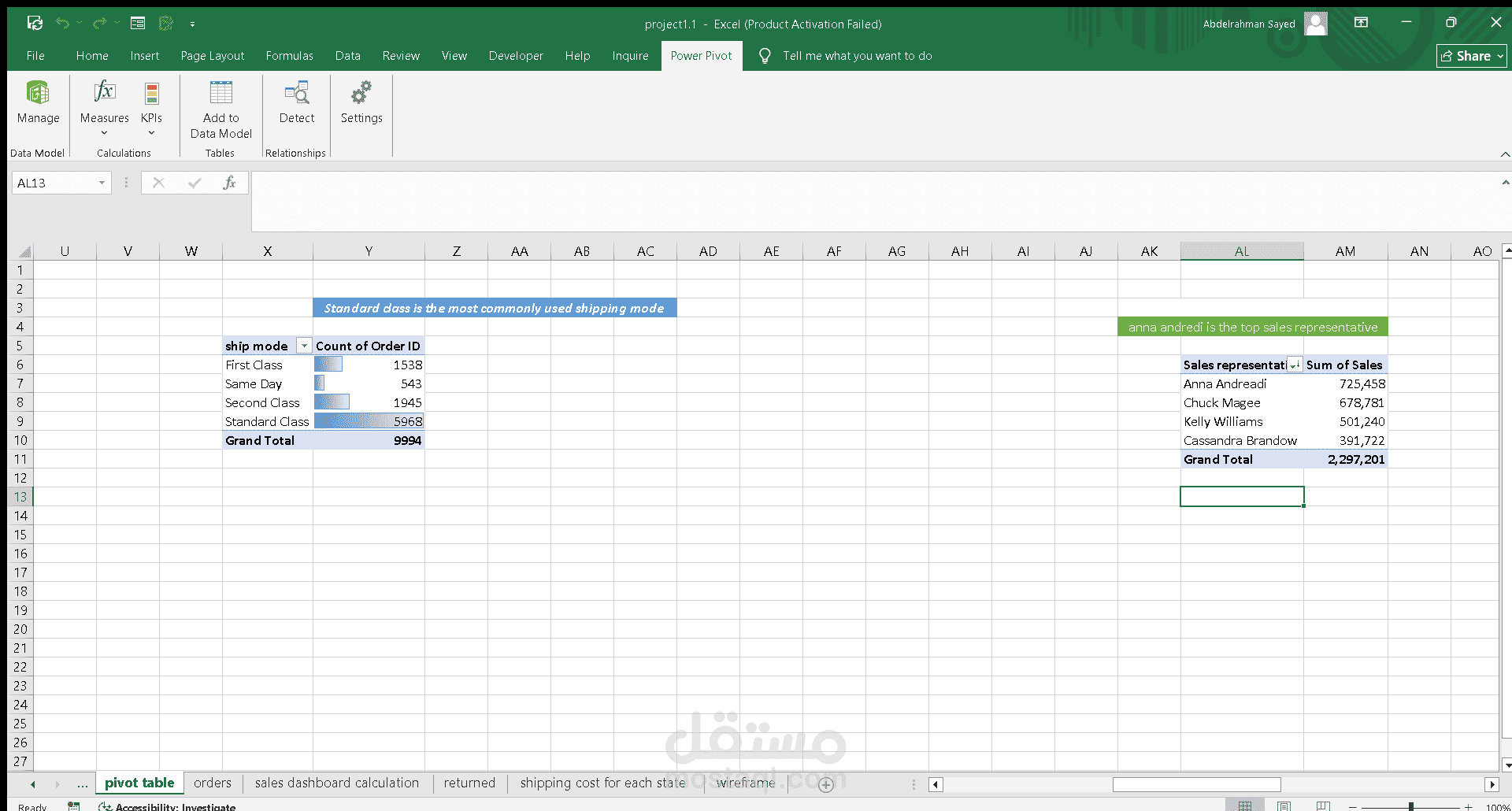Click the Tell me what you want field
The width and height of the screenshot is (1512, 811).
click(x=857, y=56)
